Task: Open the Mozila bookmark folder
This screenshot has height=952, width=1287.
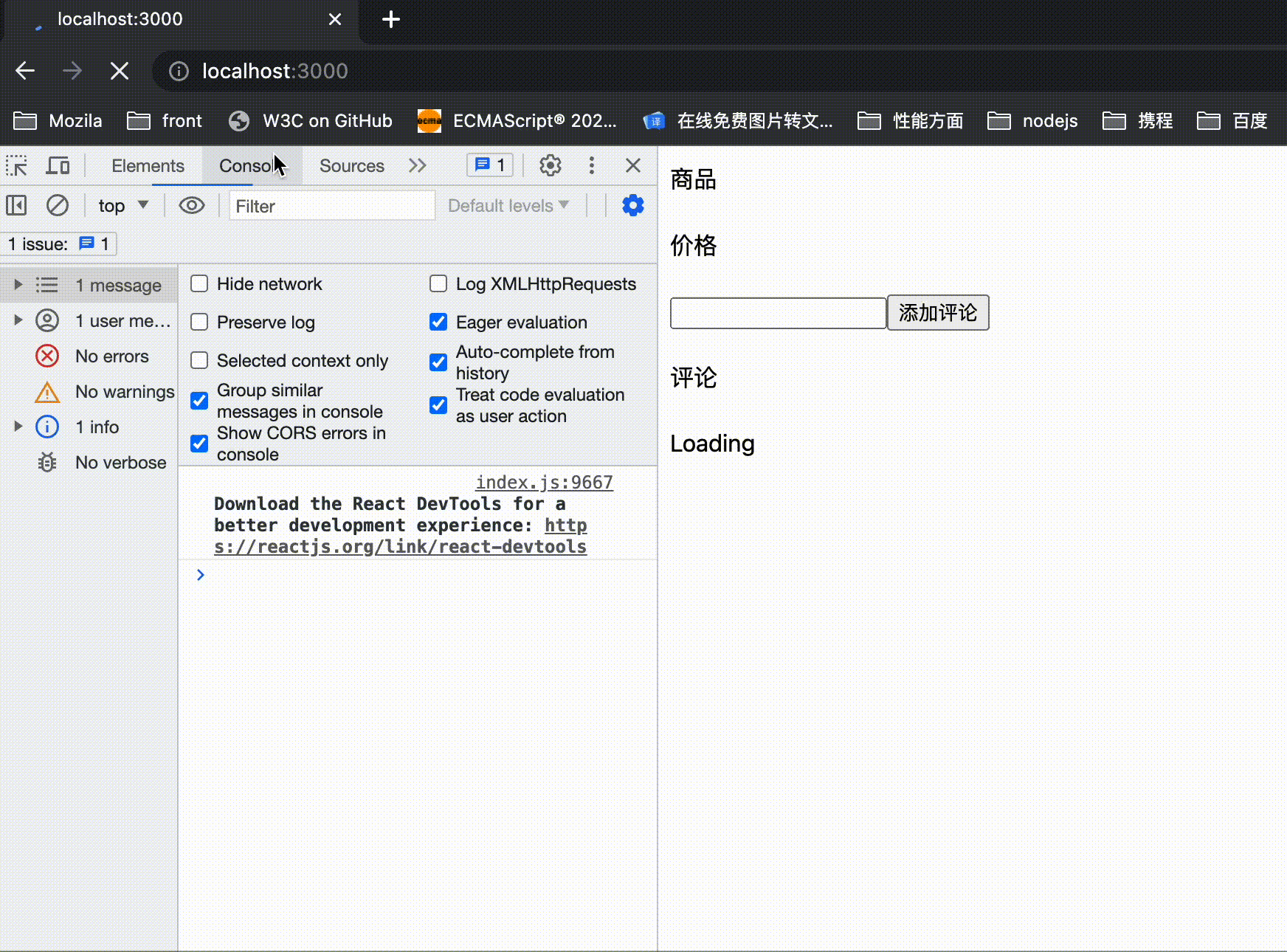Action: (58, 120)
